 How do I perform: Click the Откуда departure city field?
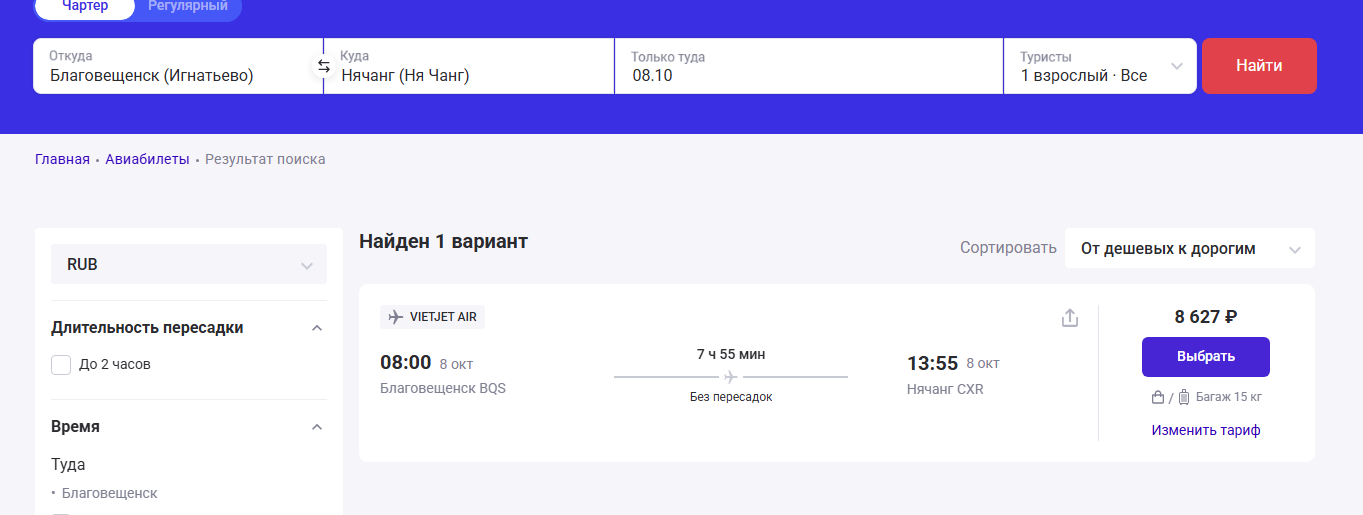178,66
